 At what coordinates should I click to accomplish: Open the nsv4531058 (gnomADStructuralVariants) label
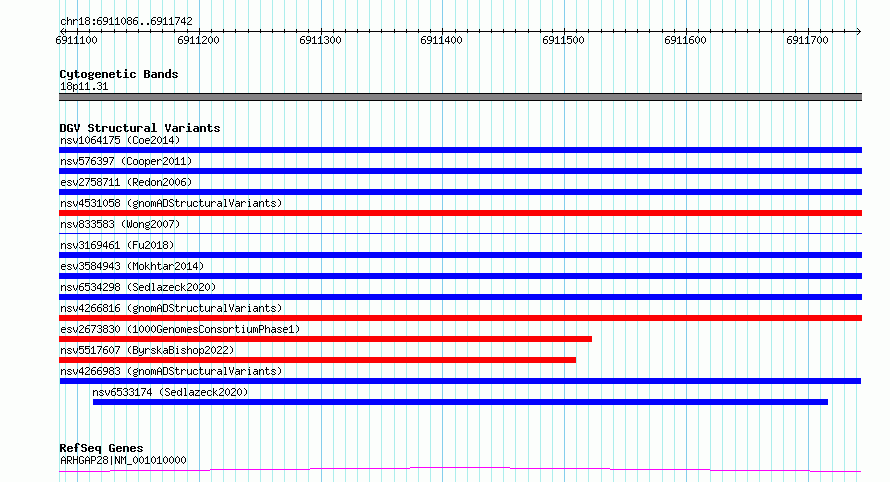(x=171, y=203)
